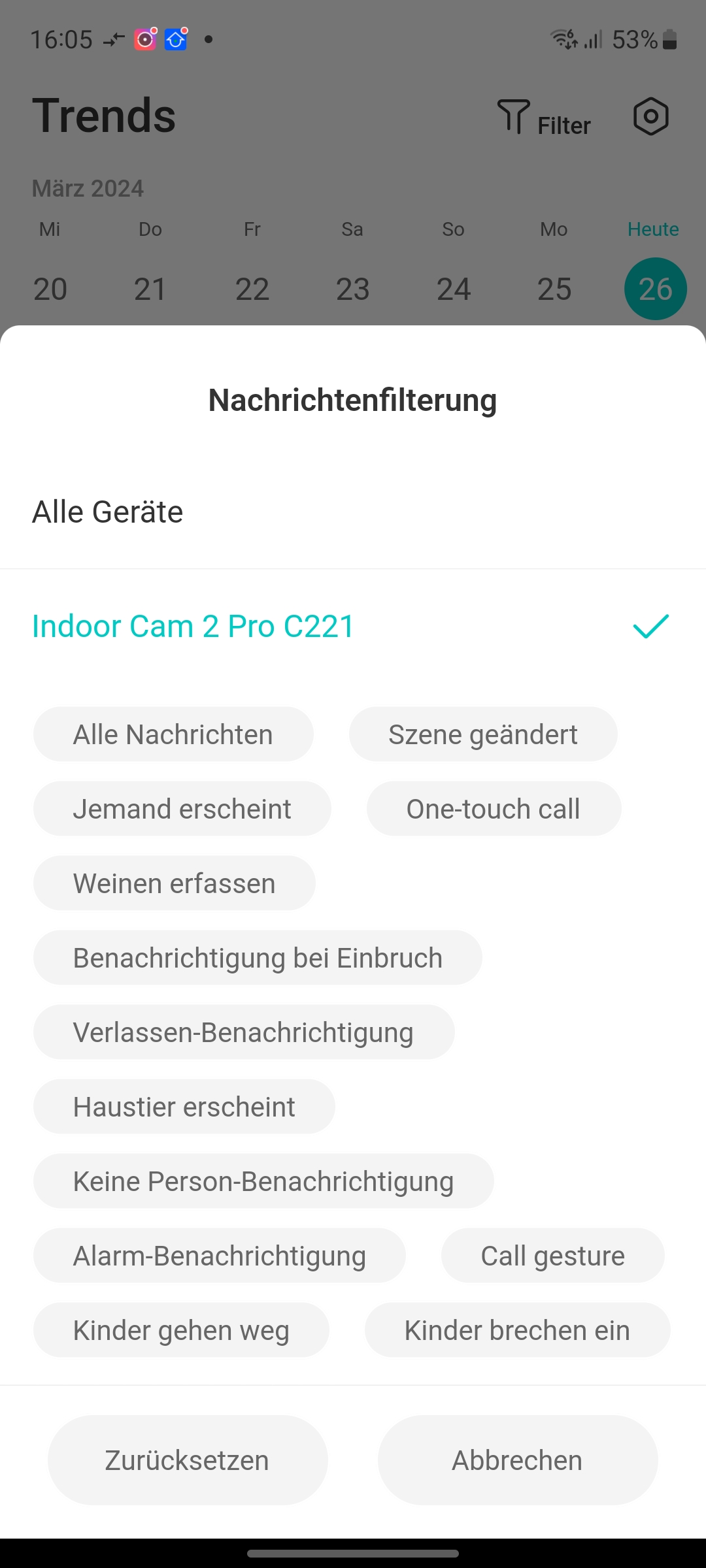Screen dimensions: 706x1568
Task: Toggle the Call gesture filter chip
Action: coord(552,1256)
